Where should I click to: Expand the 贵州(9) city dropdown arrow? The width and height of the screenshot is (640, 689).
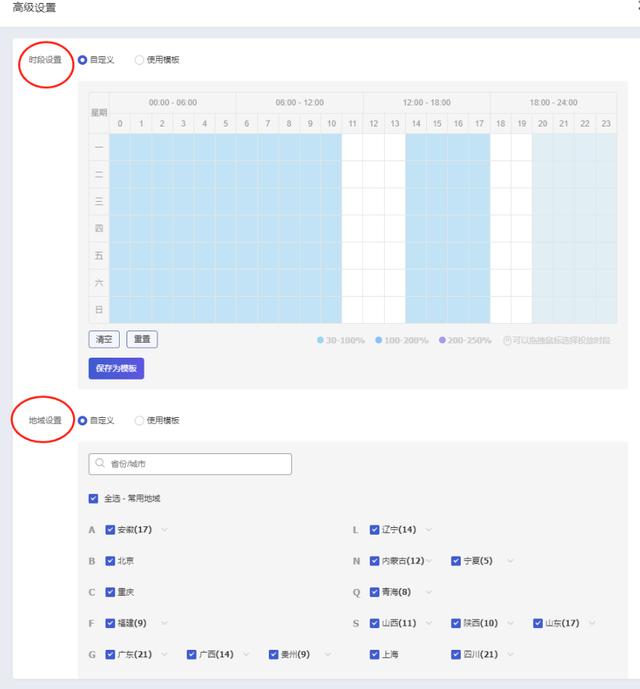pyautogui.click(x=327, y=654)
